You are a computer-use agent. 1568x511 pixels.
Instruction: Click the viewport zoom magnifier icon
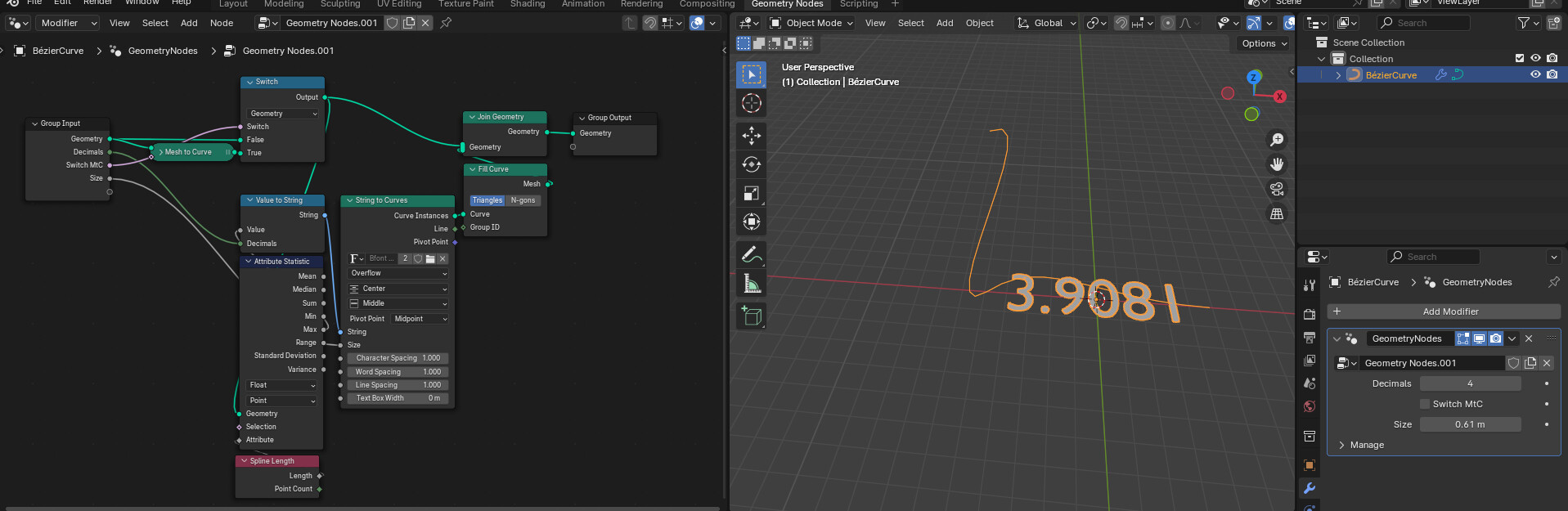coord(1276,140)
